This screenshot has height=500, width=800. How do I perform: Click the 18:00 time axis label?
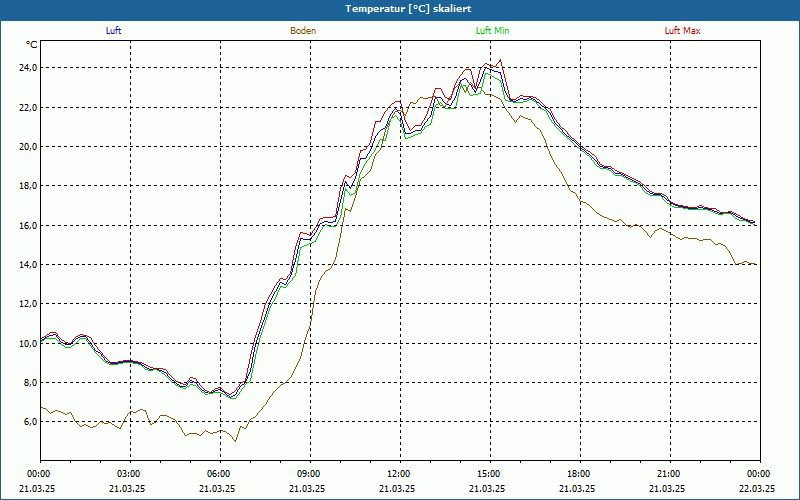580,474
